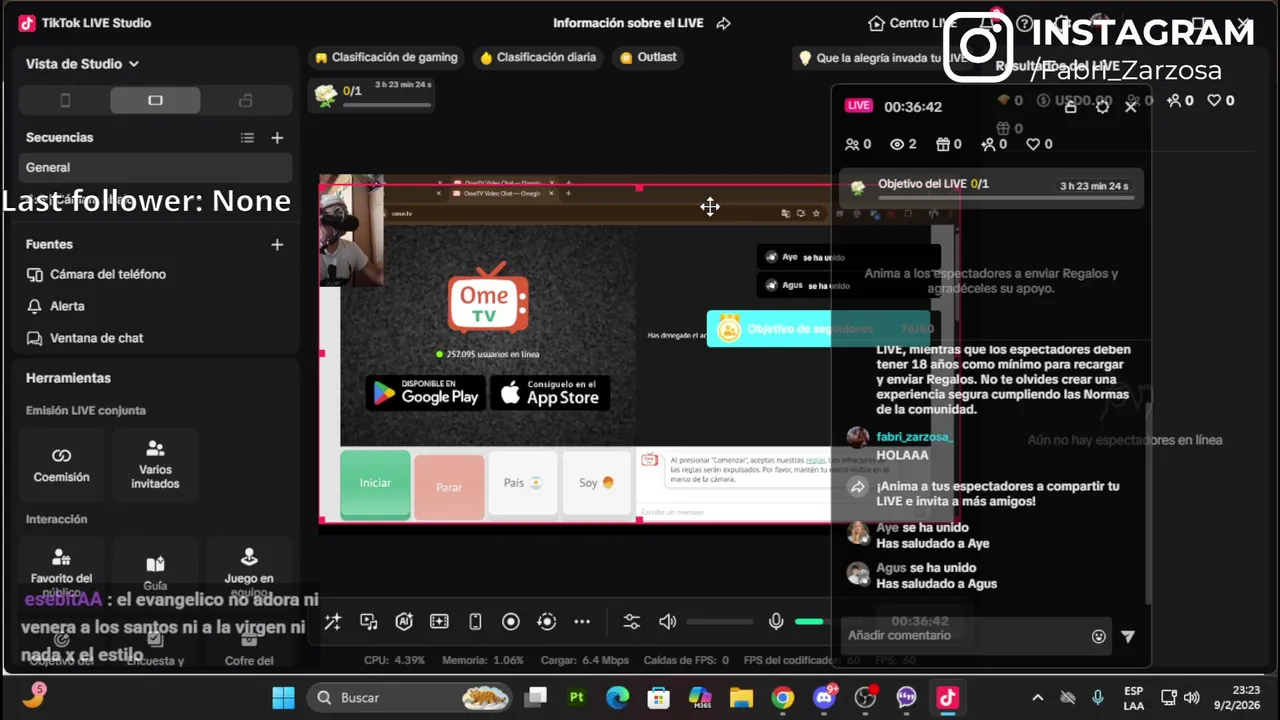The width and height of the screenshot is (1280, 720).
Task: Open Clasificación de gaming ranking
Action: pyautogui.click(x=386, y=57)
